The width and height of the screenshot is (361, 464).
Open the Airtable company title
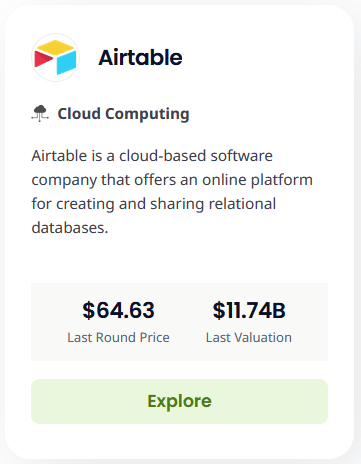[140, 57]
